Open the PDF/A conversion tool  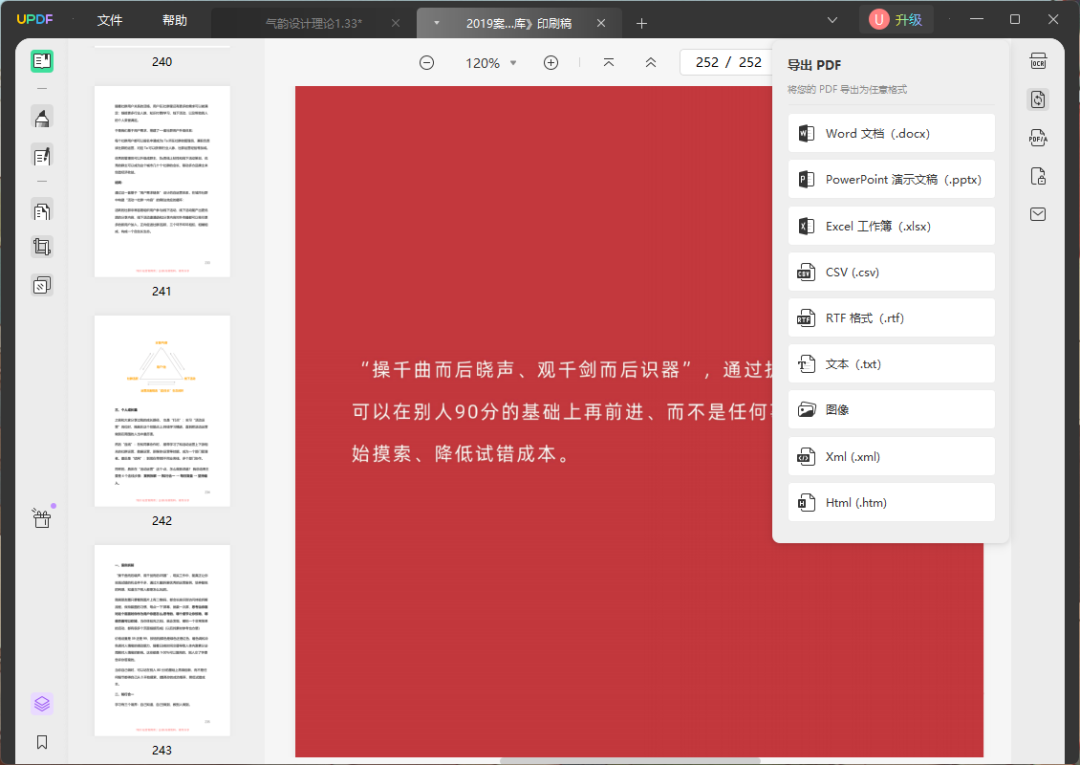pos(1038,138)
